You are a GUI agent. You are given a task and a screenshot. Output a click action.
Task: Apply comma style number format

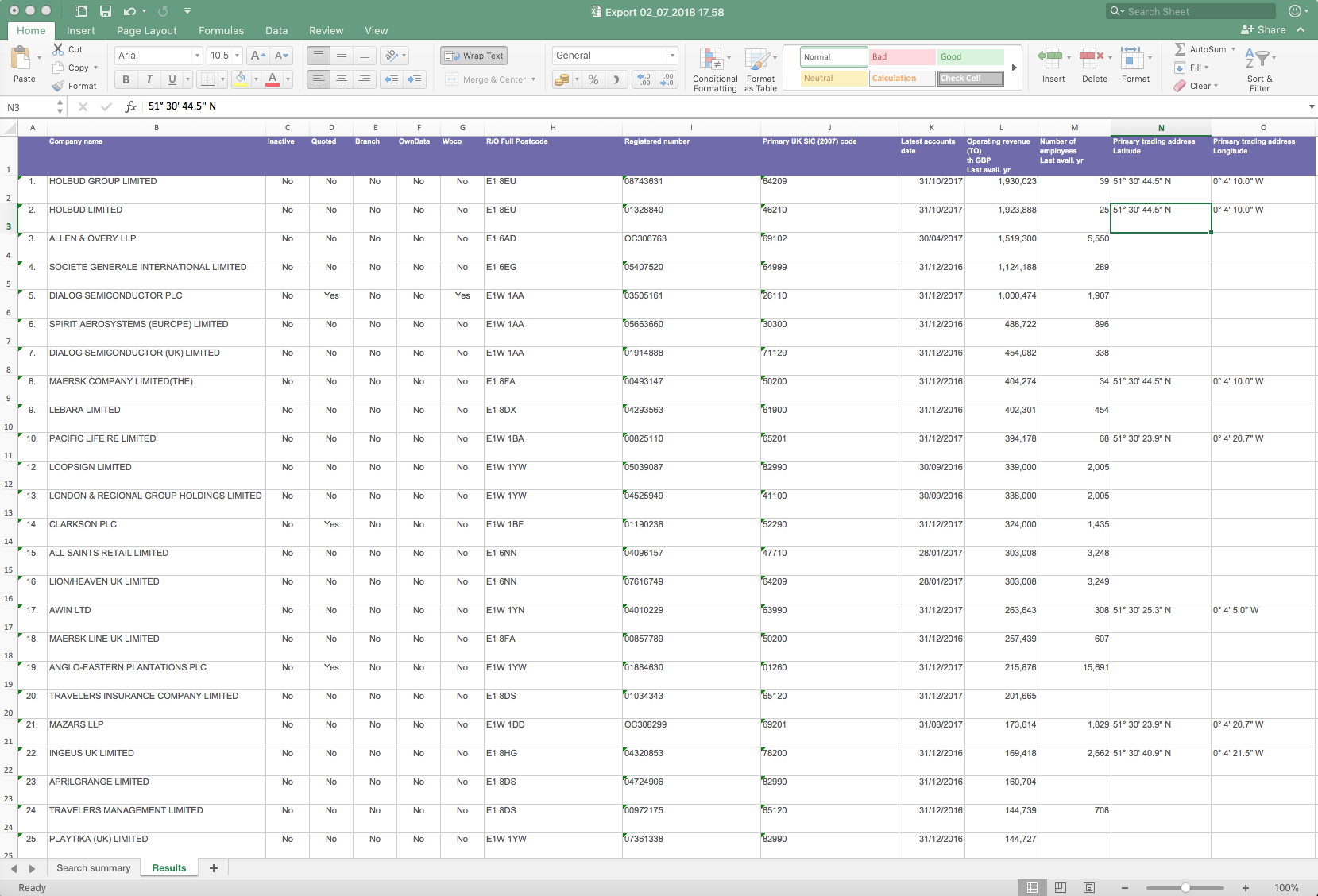(x=616, y=79)
